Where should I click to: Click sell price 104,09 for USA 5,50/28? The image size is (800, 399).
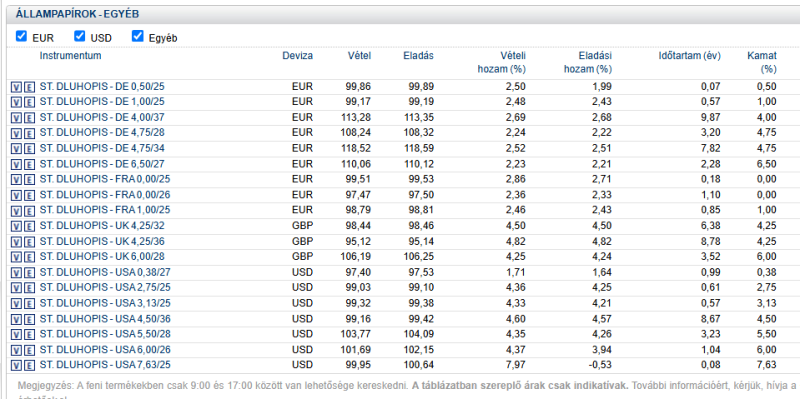pos(418,334)
